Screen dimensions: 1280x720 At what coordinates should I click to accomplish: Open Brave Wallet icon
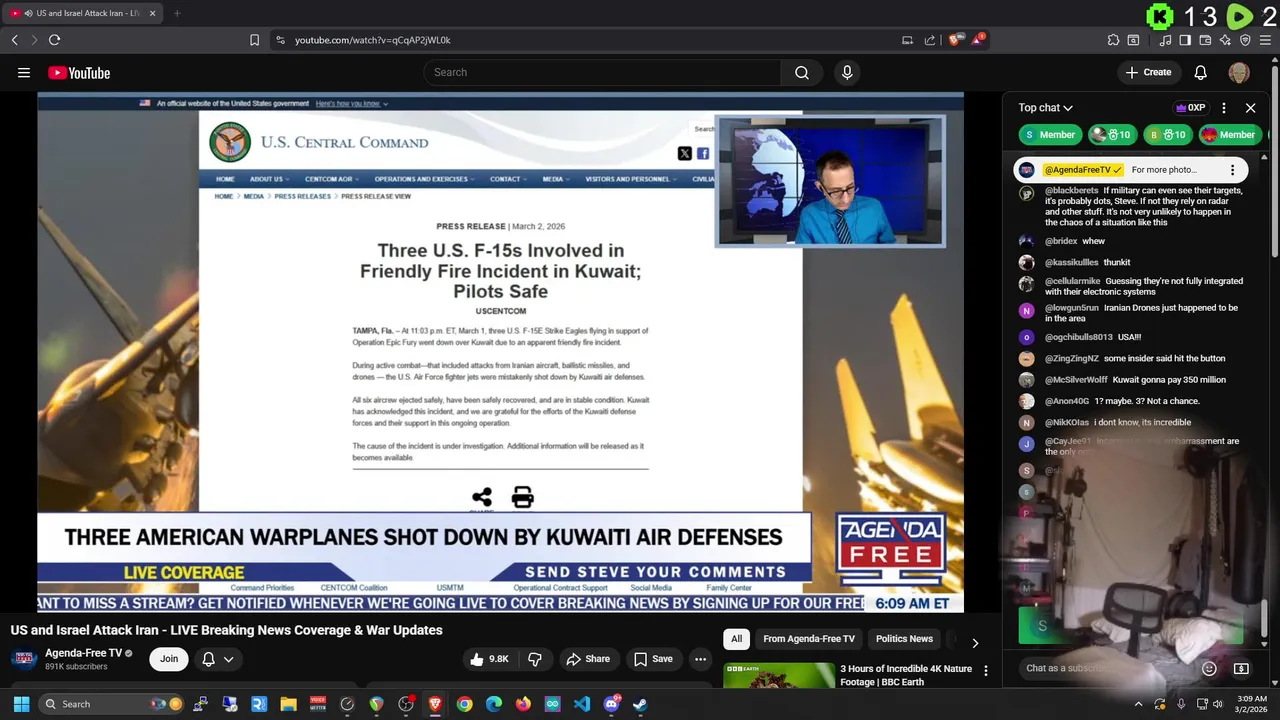tap(1205, 40)
